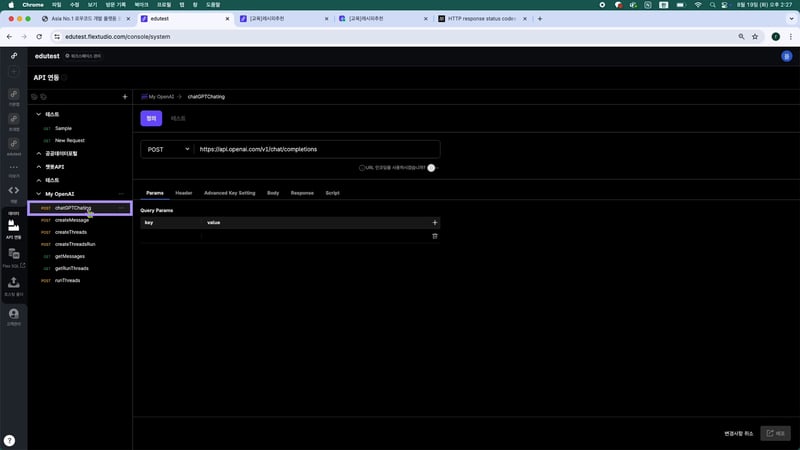This screenshot has height=450, width=800.
Task: Switch to the Body tab
Action: 273,192
